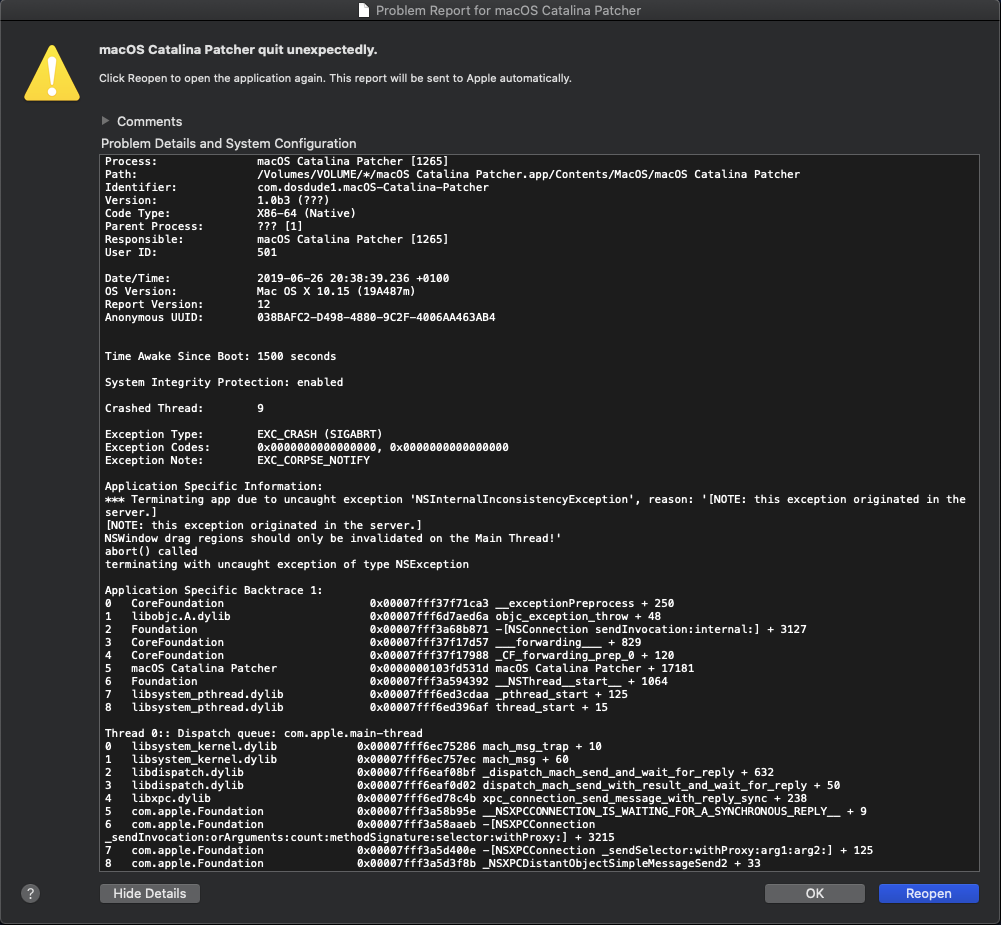1001x925 pixels.
Task: Click Exception Note EXC_CORPSE_NOTIFY line
Action: point(237,460)
